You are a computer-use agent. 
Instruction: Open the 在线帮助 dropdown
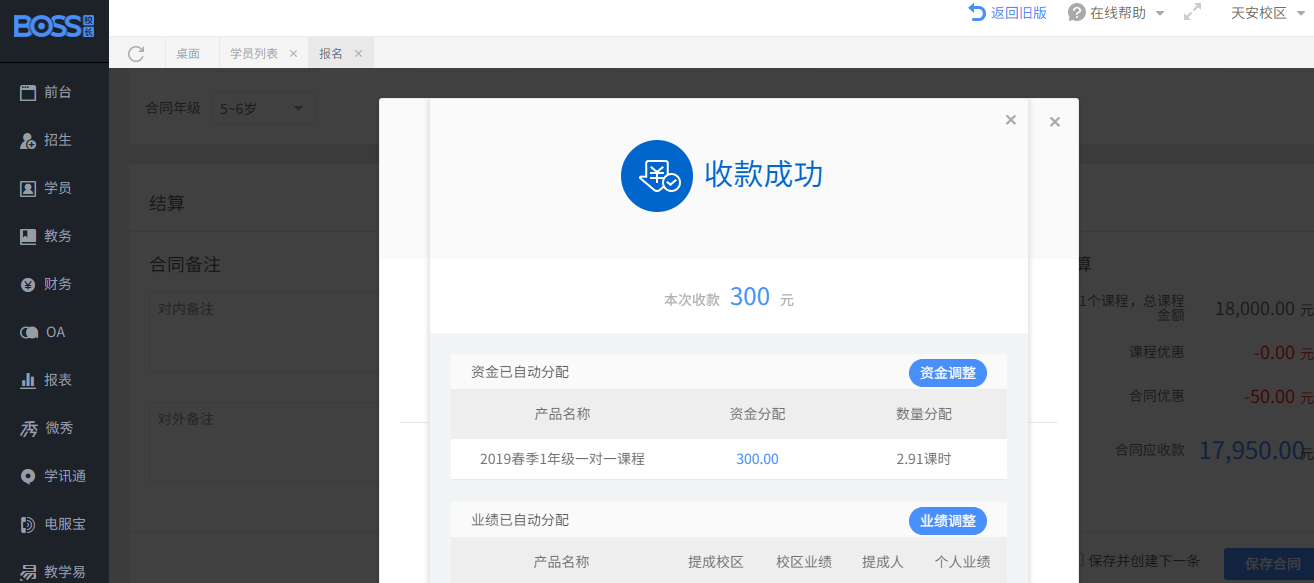1116,13
